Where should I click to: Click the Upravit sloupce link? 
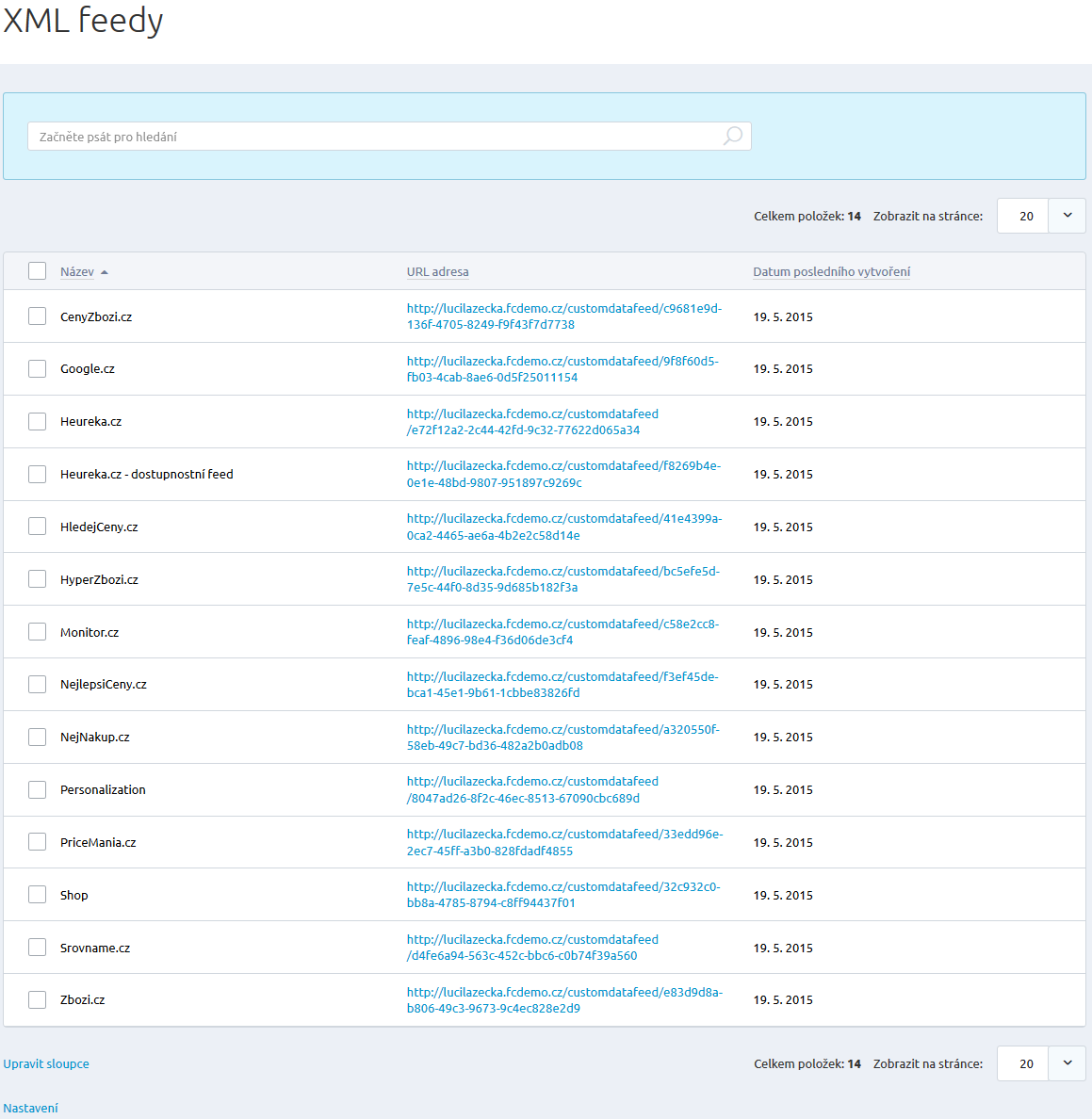click(x=46, y=1063)
